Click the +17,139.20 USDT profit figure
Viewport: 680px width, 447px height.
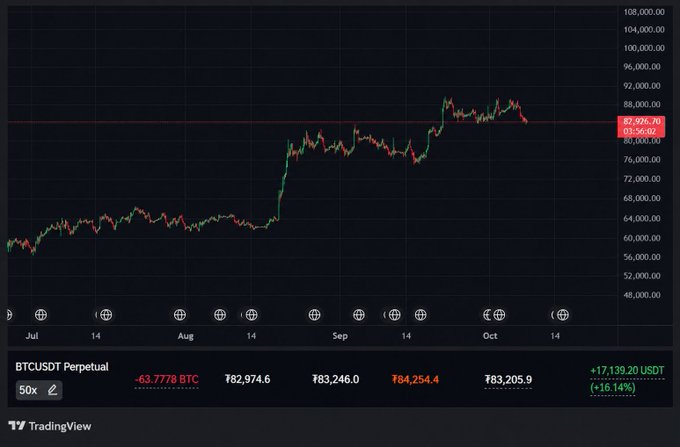(627, 371)
